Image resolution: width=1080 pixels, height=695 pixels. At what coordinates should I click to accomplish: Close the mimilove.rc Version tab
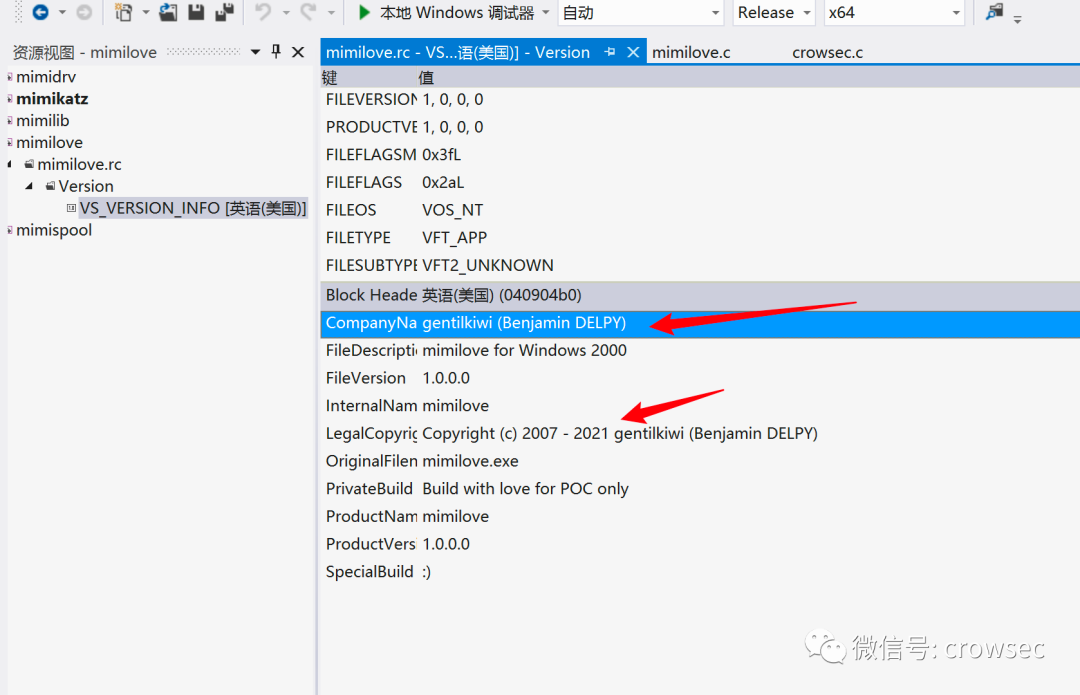click(x=633, y=52)
